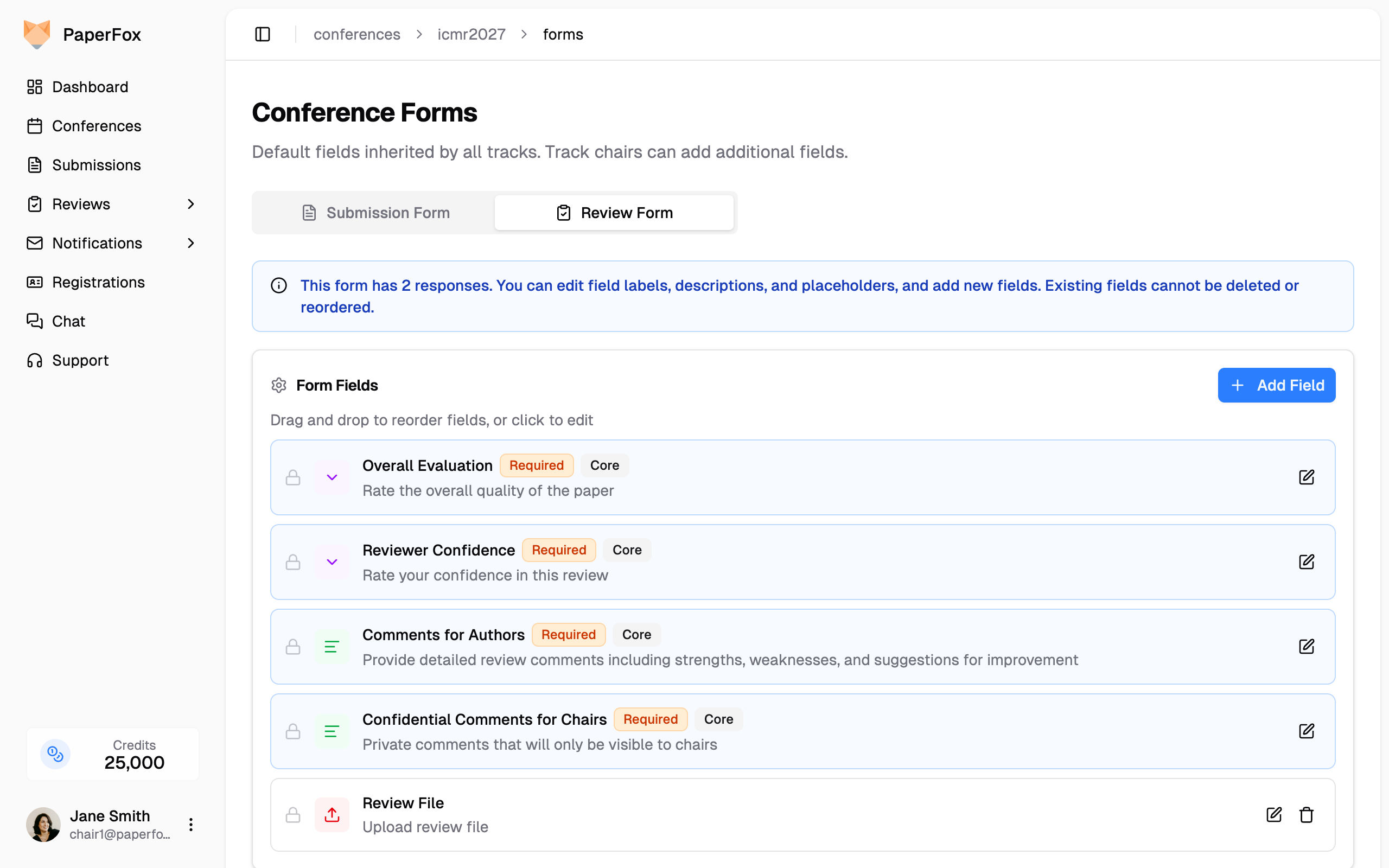Toggle the sidebar panel icon
The height and width of the screenshot is (868, 1389).
(262, 34)
